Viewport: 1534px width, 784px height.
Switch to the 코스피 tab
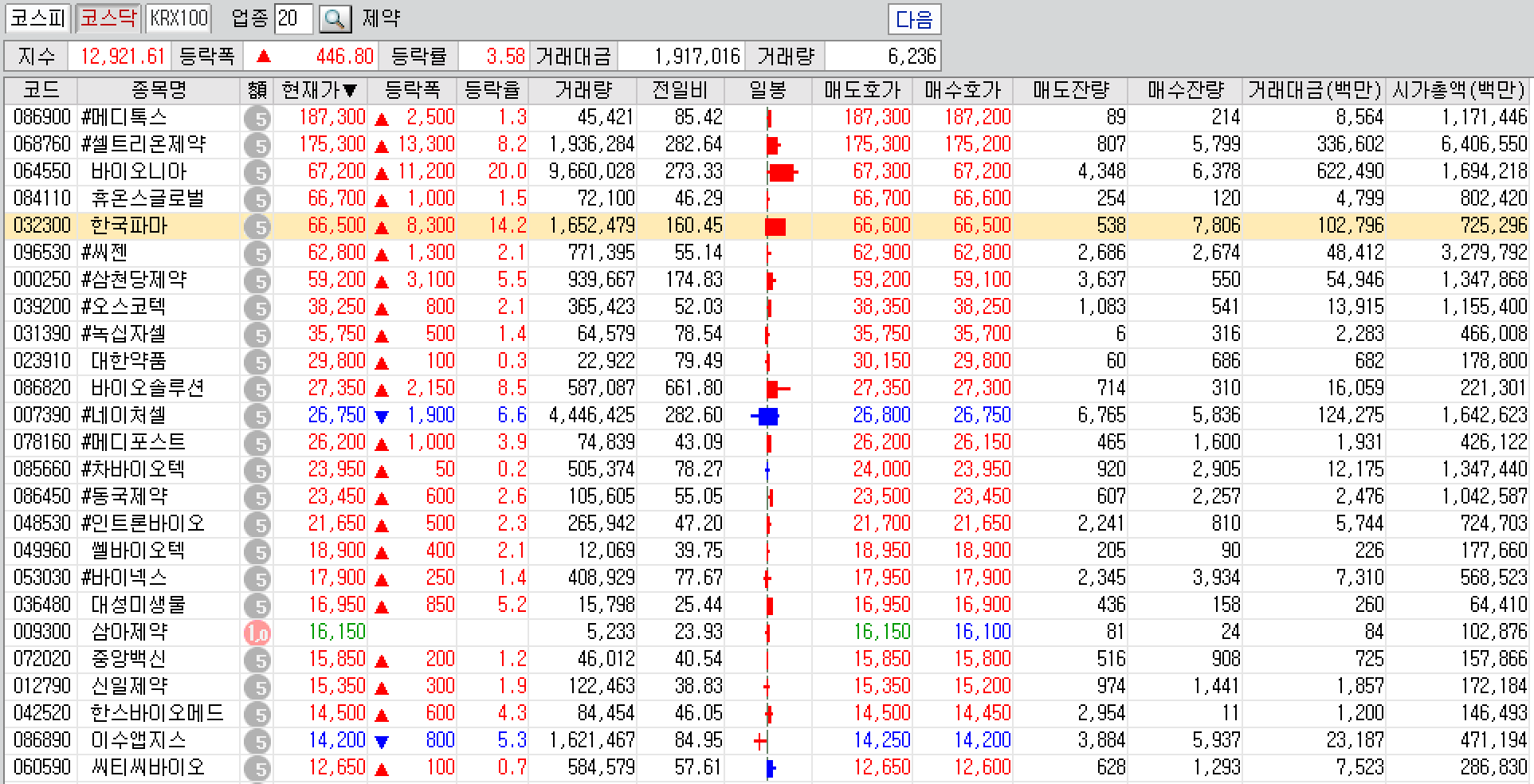click(x=38, y=18)
